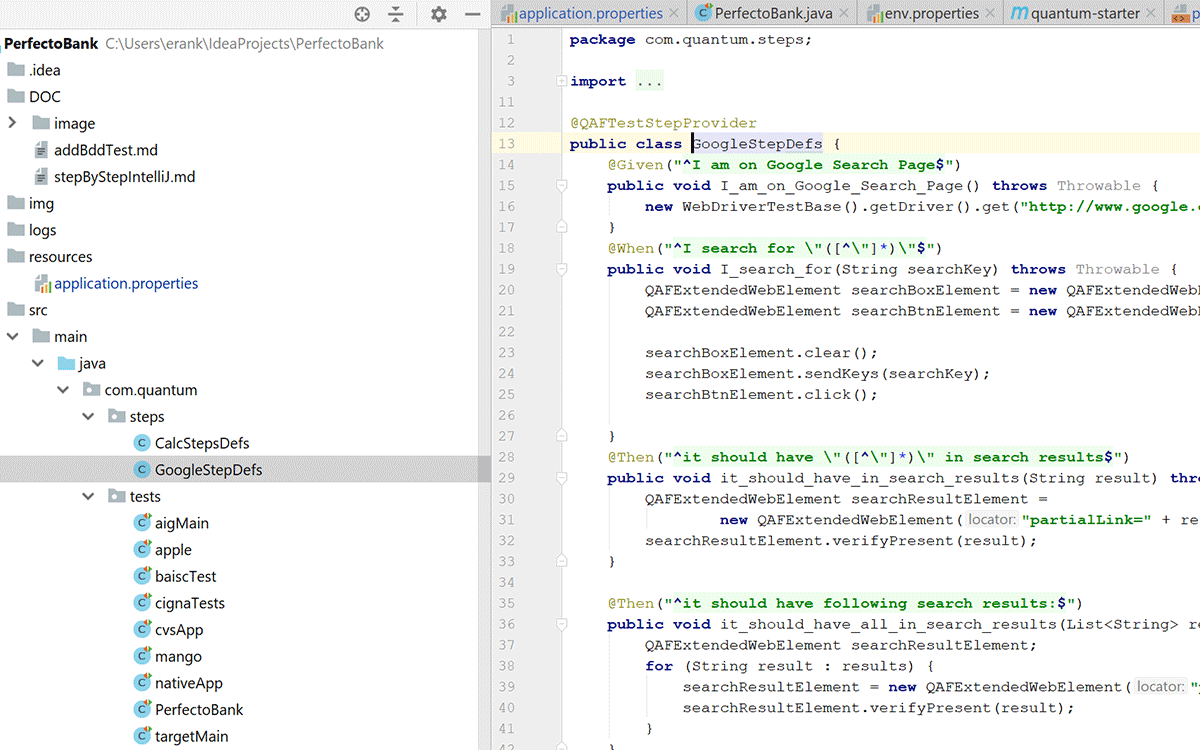Close the env.properties tab

pos(990,14)
